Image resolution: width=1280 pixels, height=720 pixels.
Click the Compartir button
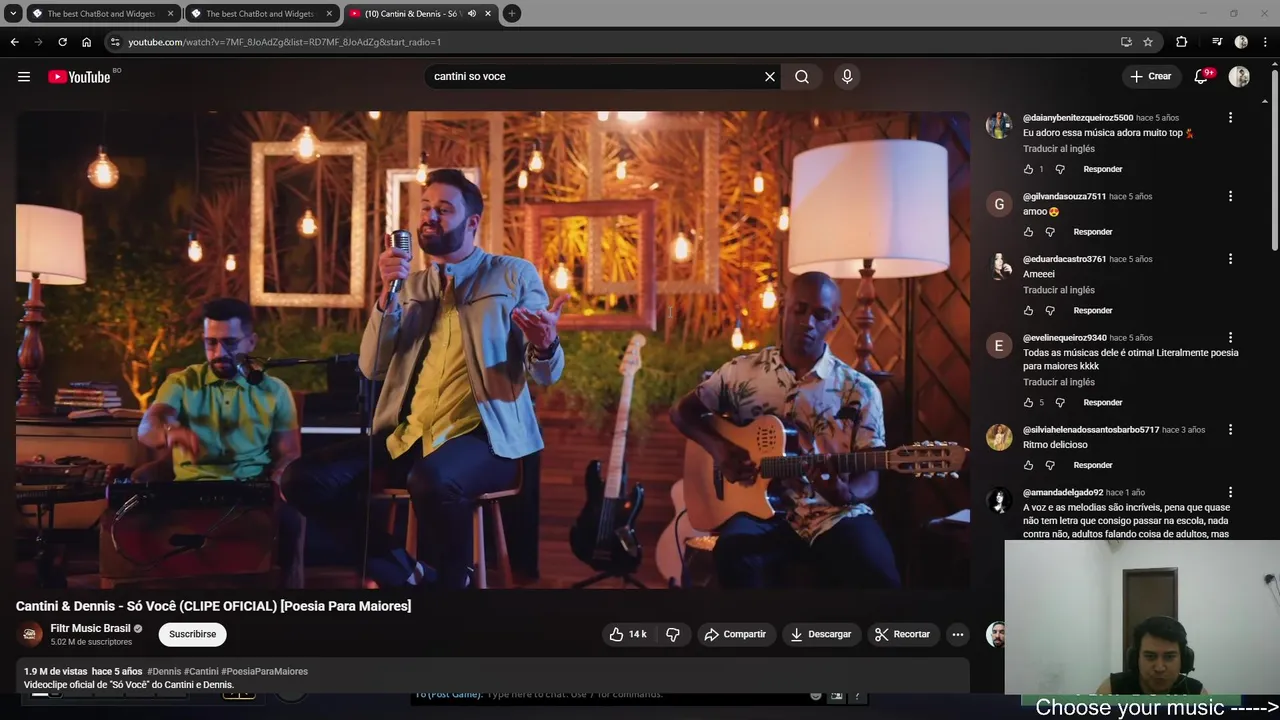coord(735,634)
